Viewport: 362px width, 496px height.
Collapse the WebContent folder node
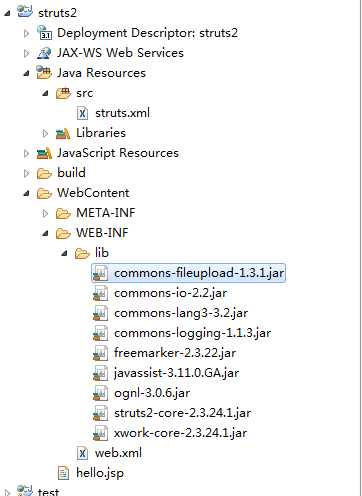pyautogui.click(x=26, y=193)
